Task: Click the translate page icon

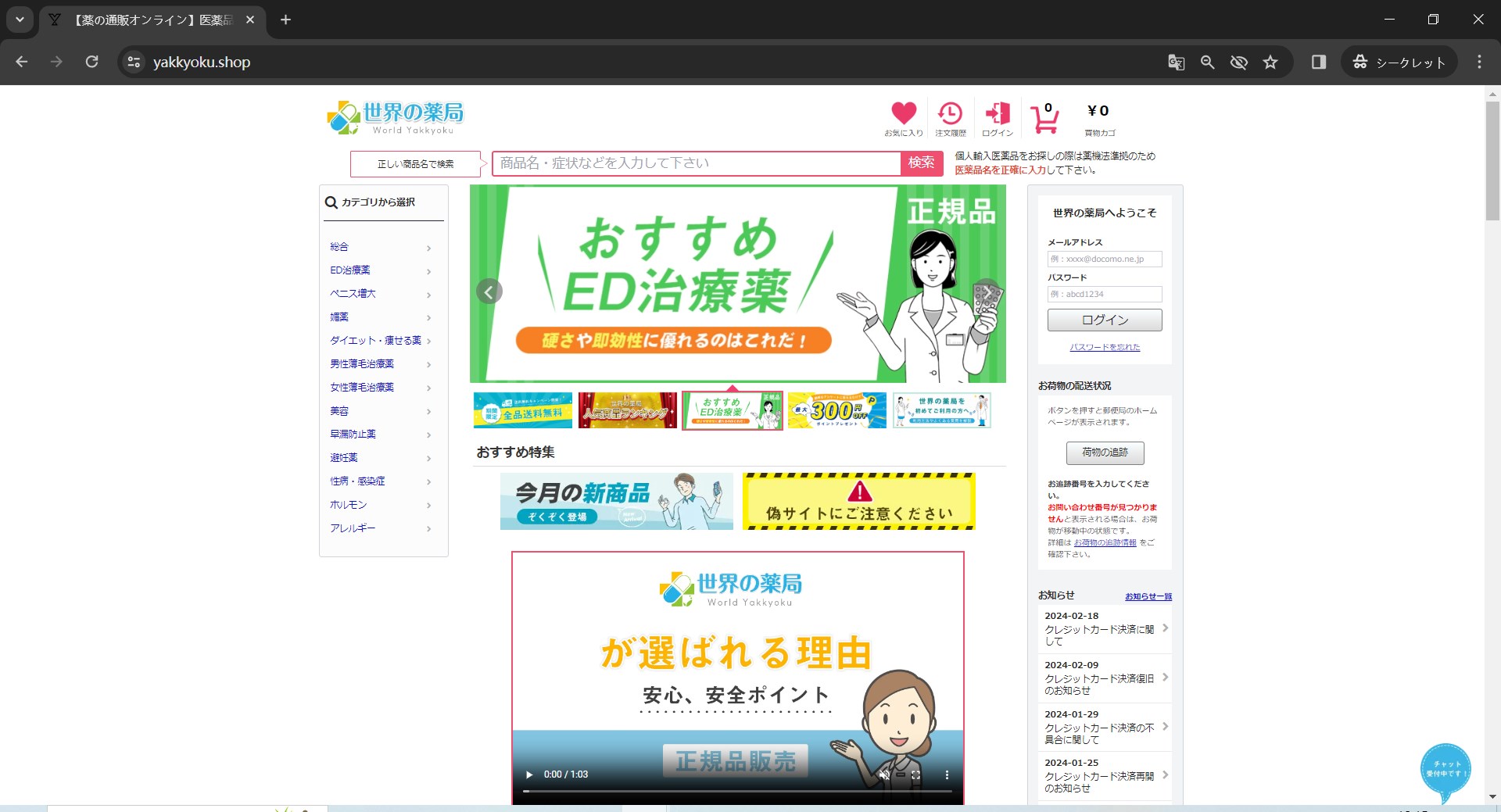Action: (x=1176, y=62)
